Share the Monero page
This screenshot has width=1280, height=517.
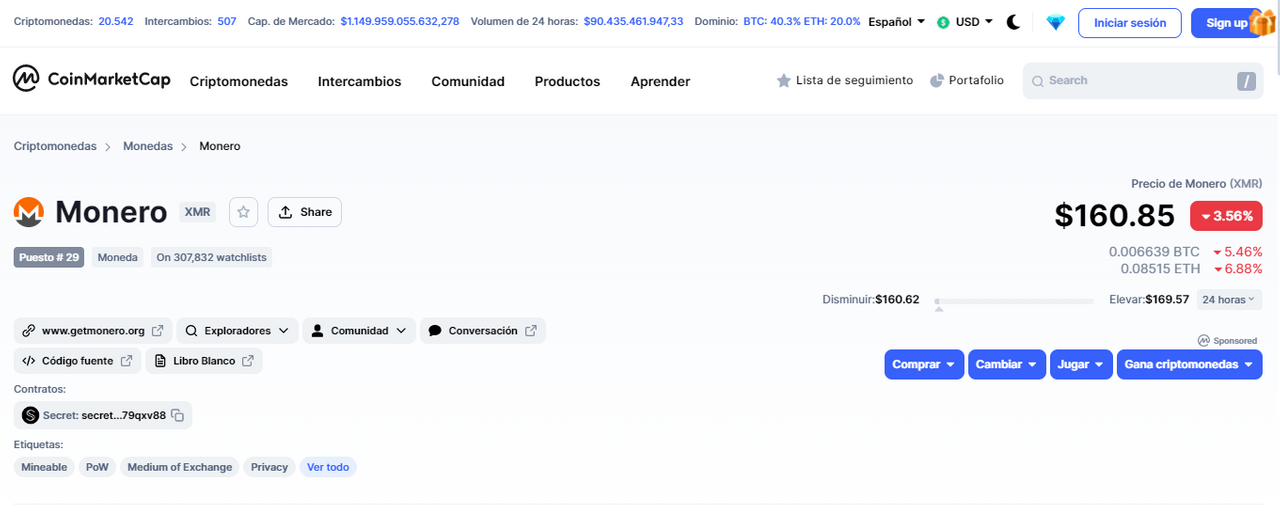[x=305, y=212]
